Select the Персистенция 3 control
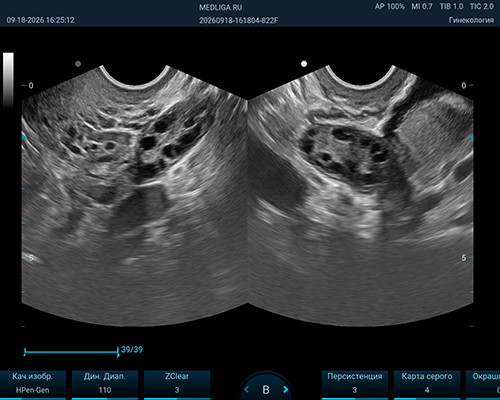Image resolution: width=500 pixels, height=400 pixels. tap(355, 385)
